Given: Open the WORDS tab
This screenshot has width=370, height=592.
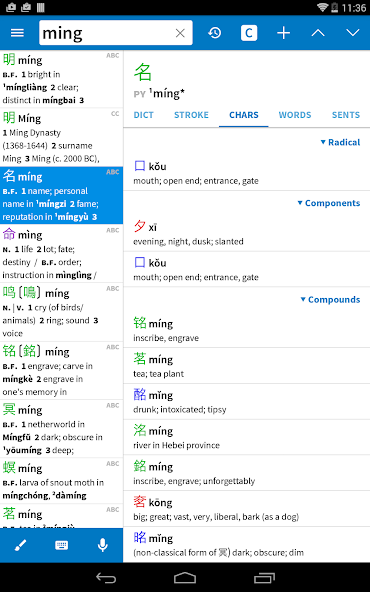Looking at the screenshot, I should click(295, 115).
